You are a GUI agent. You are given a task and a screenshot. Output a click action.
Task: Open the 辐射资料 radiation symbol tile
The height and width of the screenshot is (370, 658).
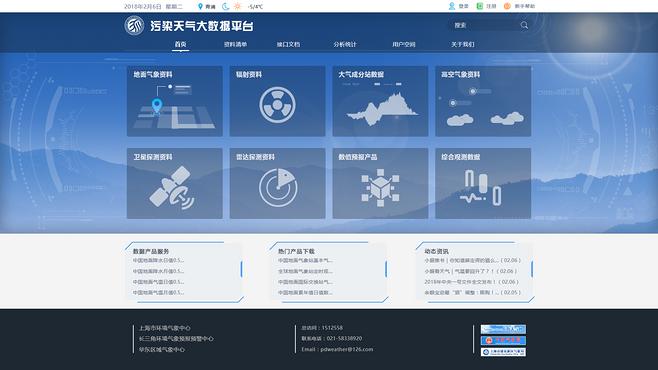click(x=277, y=101)
